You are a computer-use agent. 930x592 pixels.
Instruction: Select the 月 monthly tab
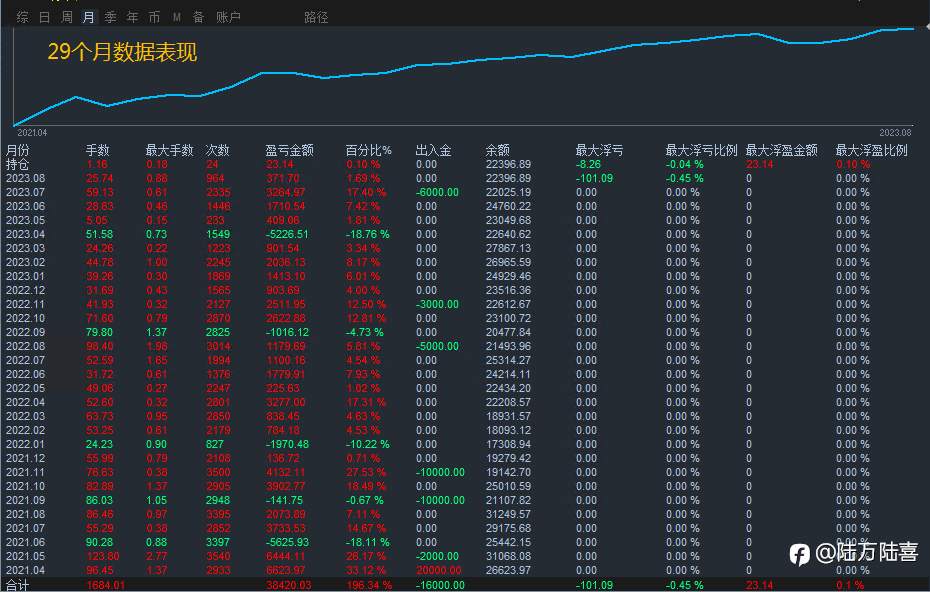[x=88, y=17]
